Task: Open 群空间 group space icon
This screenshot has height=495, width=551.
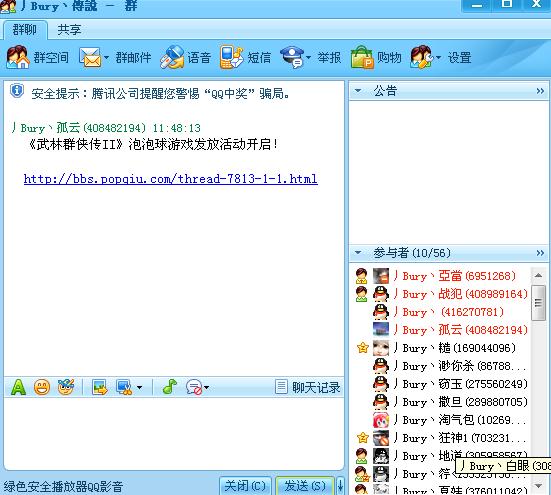Action: pyautogui.click(x=18, y=57)
